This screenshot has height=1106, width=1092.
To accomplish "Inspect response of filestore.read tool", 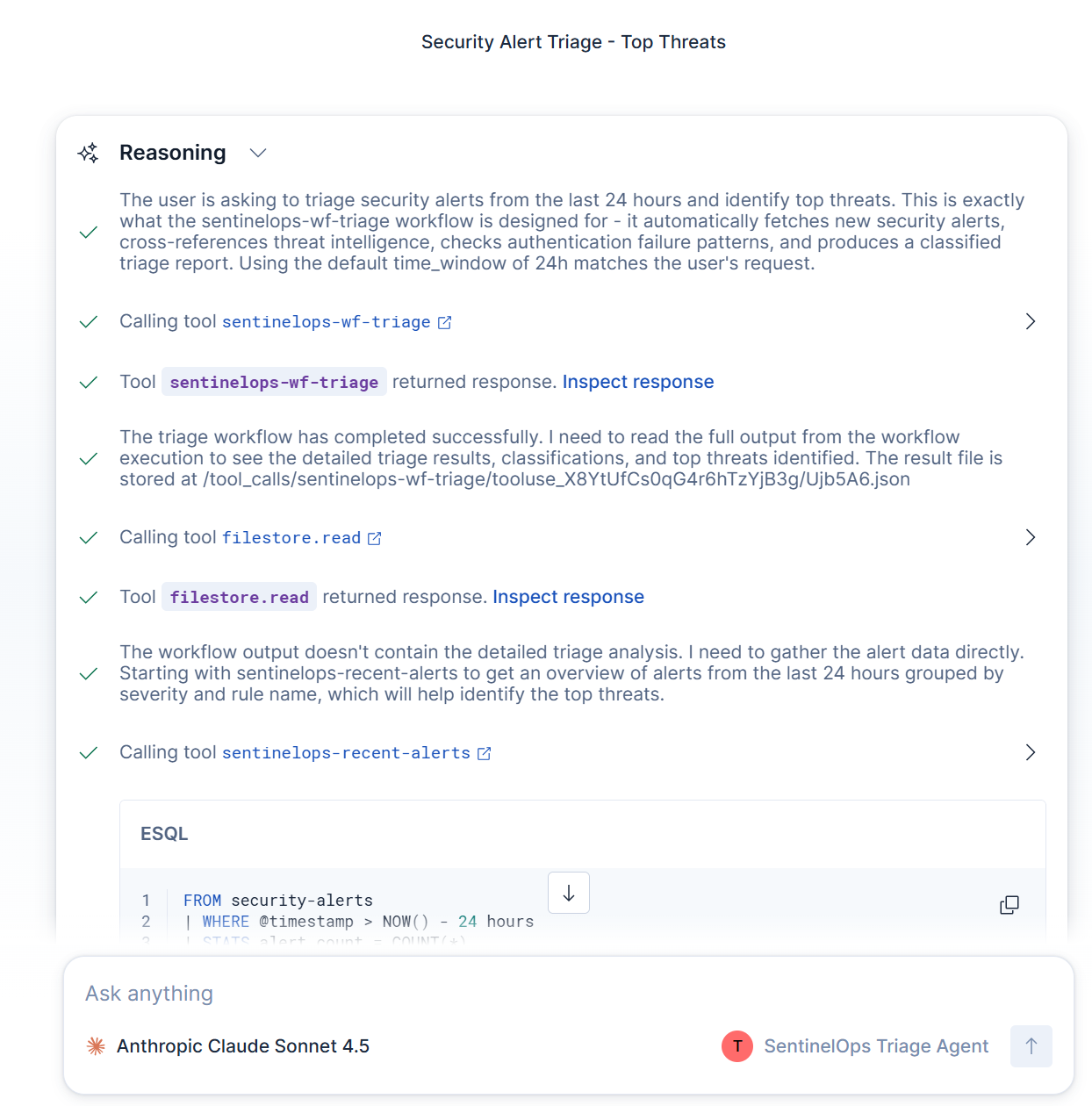I will [568, 597].
